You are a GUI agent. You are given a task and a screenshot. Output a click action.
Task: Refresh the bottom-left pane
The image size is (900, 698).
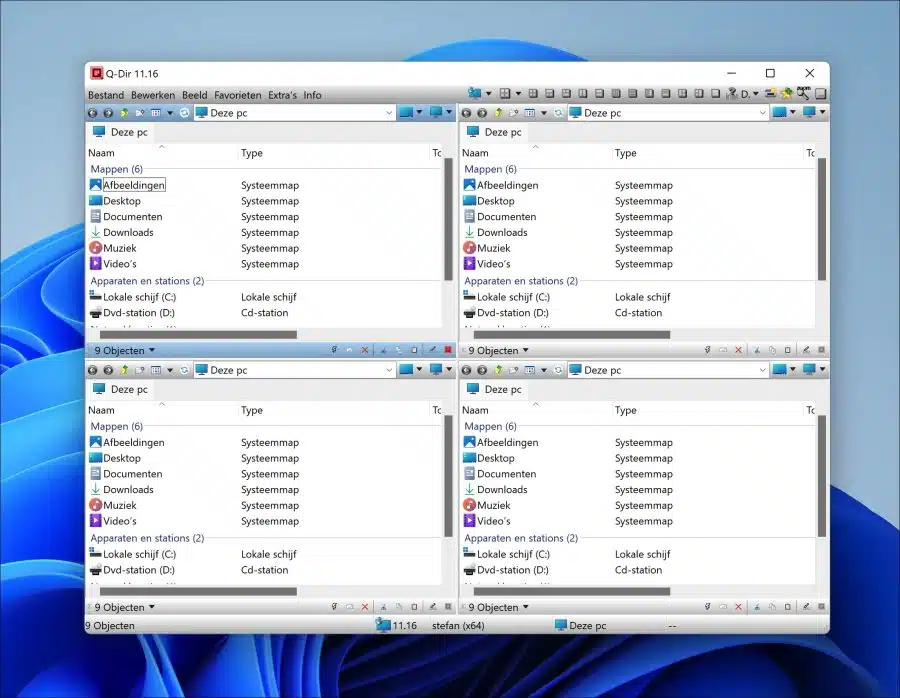pos(184,370)
